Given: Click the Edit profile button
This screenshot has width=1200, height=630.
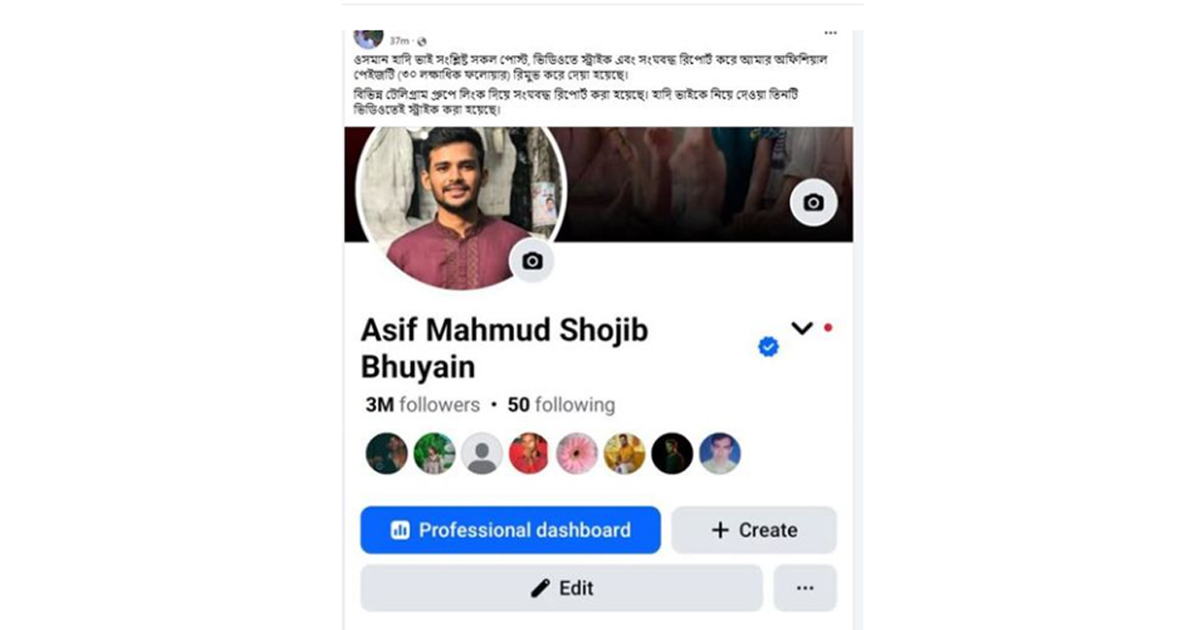Looking at the screenshot, I should (562, 588).
